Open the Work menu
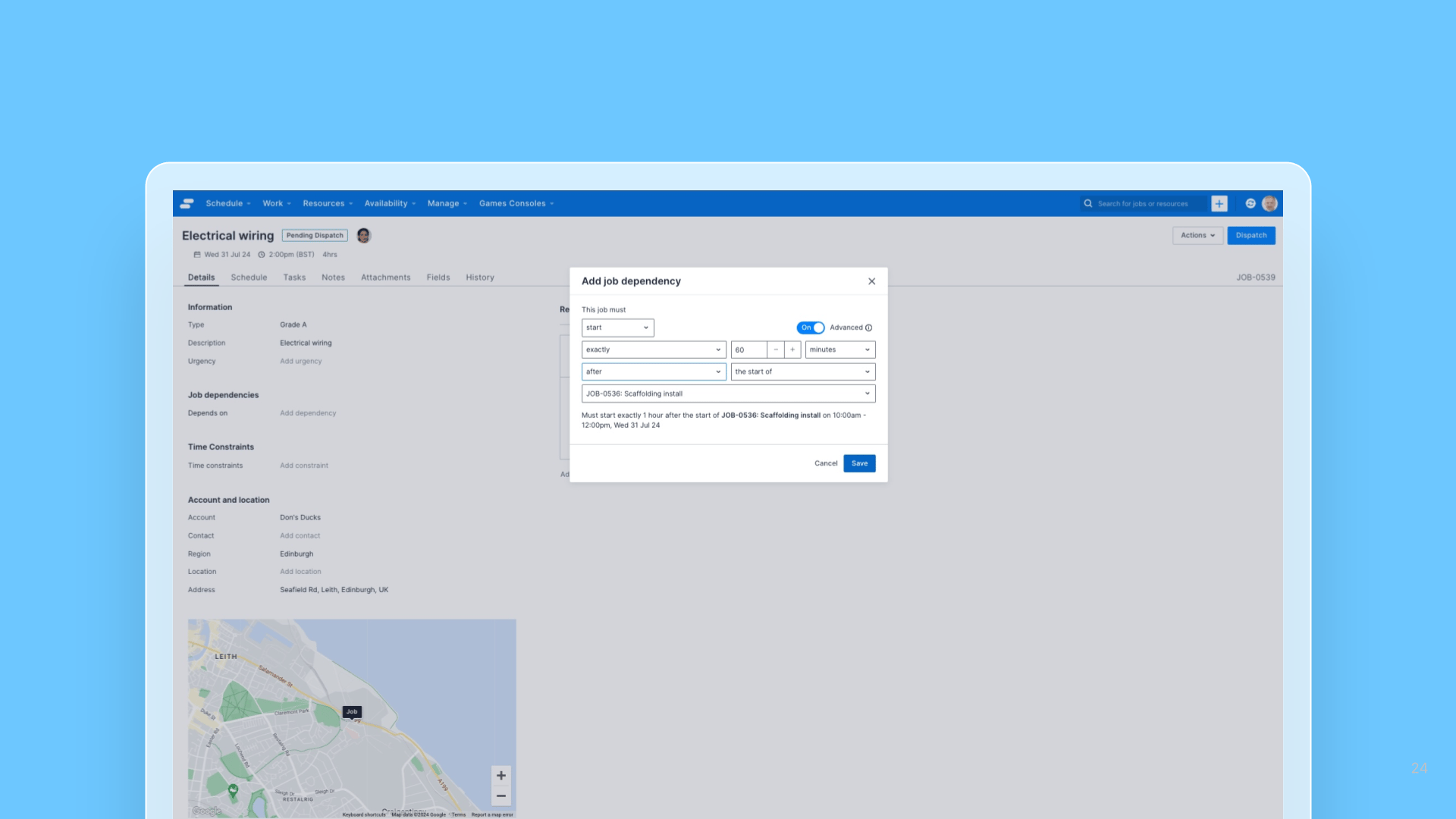The width and height of the screenshot is (1456, 819). (x=277, y=203)
